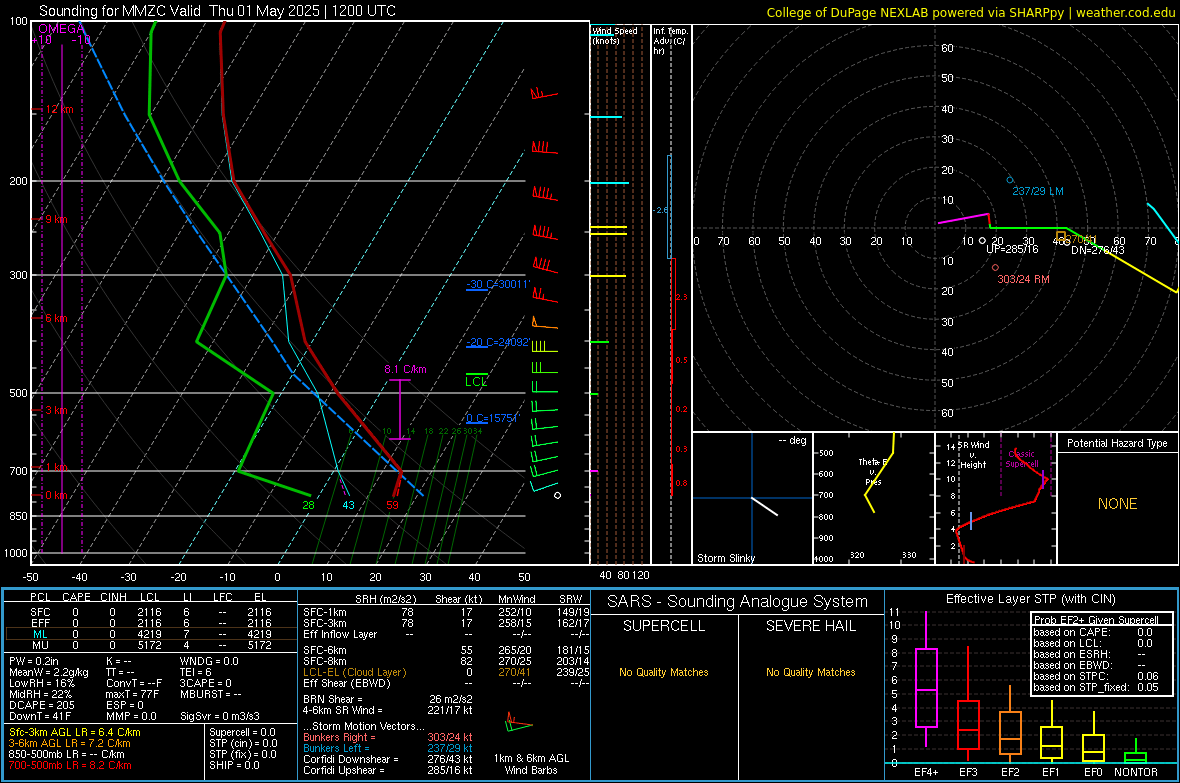The image size is (1180, 783).
Task: Click the Potential Hazard Type header
Action: coord(1117,443)
